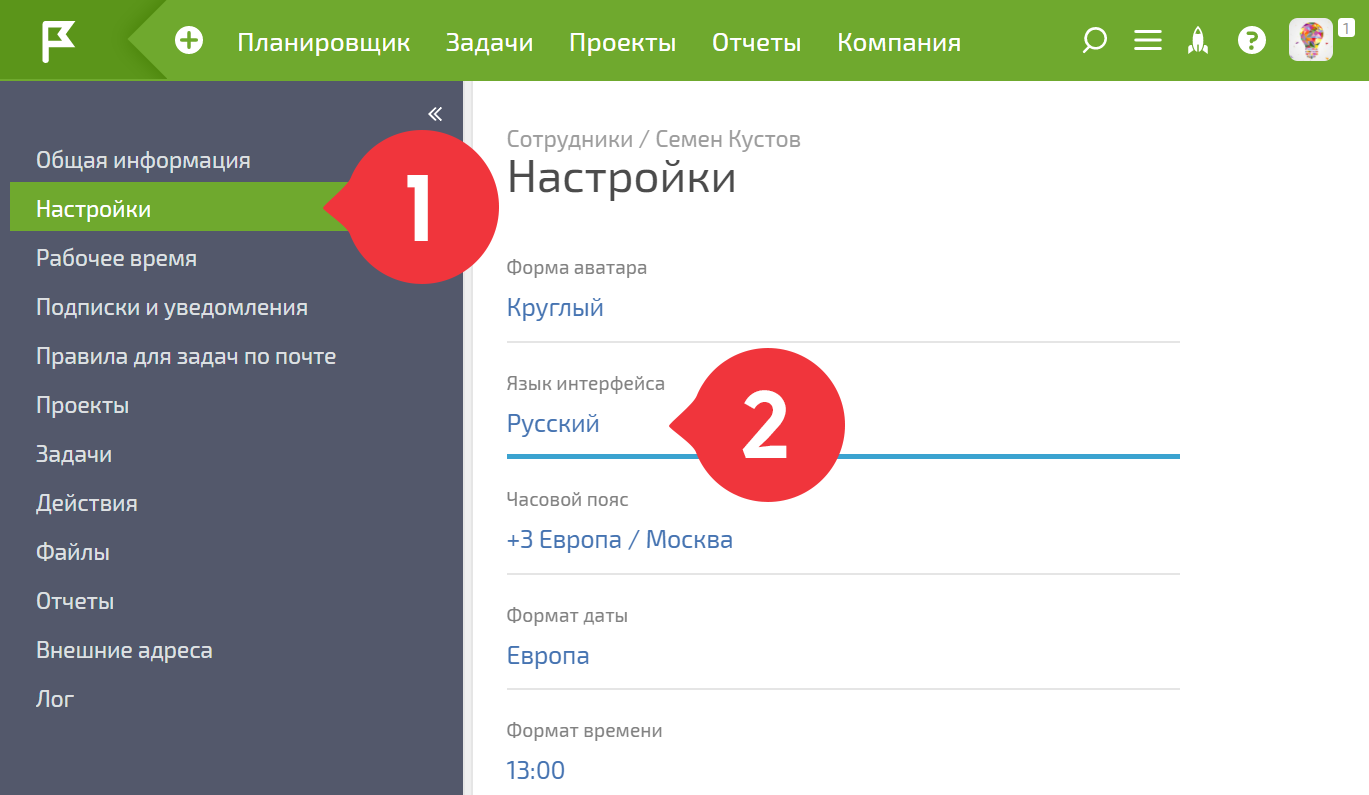The height and width of the screenshot is (795, 1369).
Task: Open Внешние адреса in the sidebar
Action: pyautogui.click(x=124, y=650)
